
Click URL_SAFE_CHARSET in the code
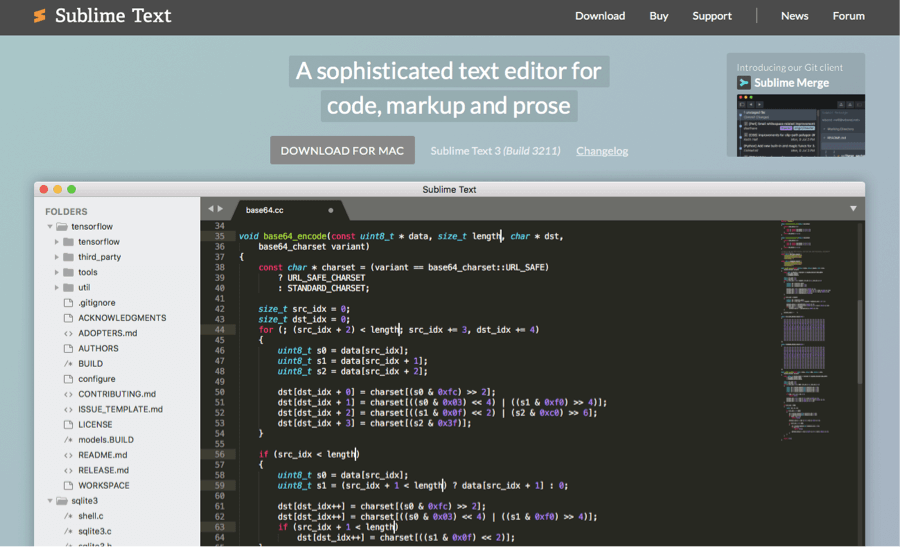[x=326, y=278]
